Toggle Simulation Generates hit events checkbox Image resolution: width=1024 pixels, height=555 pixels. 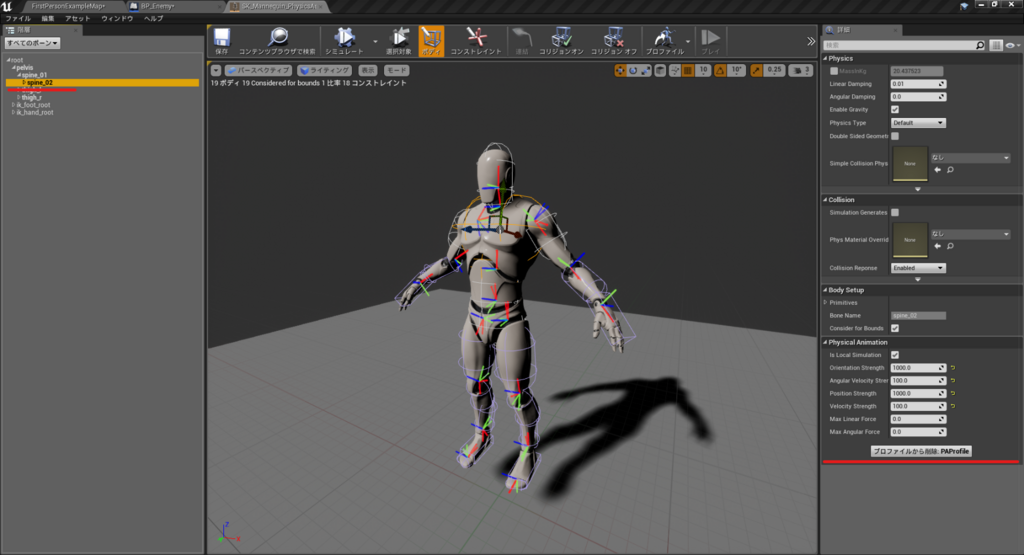click(895, 212)
